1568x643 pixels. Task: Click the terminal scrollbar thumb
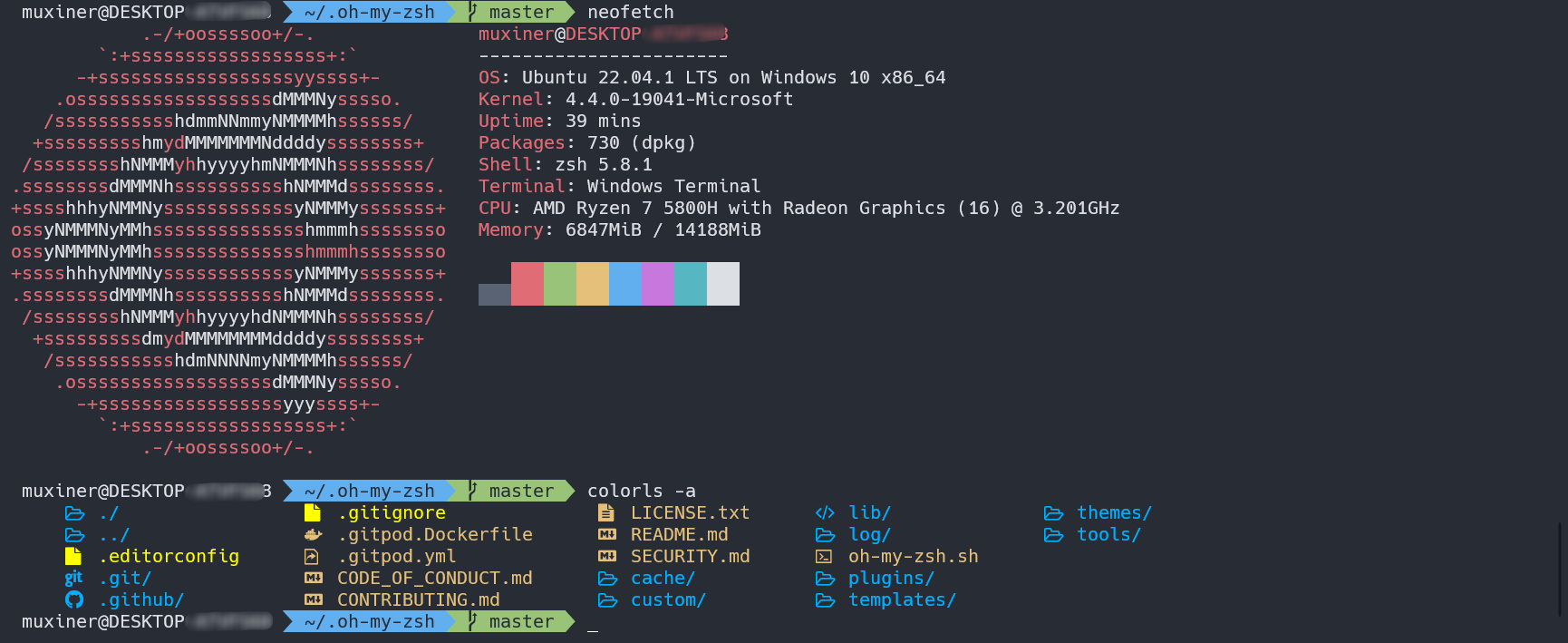[x=1561, y=569]
